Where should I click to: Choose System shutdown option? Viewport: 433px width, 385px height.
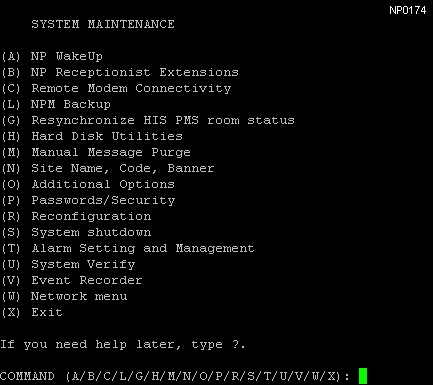point(76,232)
